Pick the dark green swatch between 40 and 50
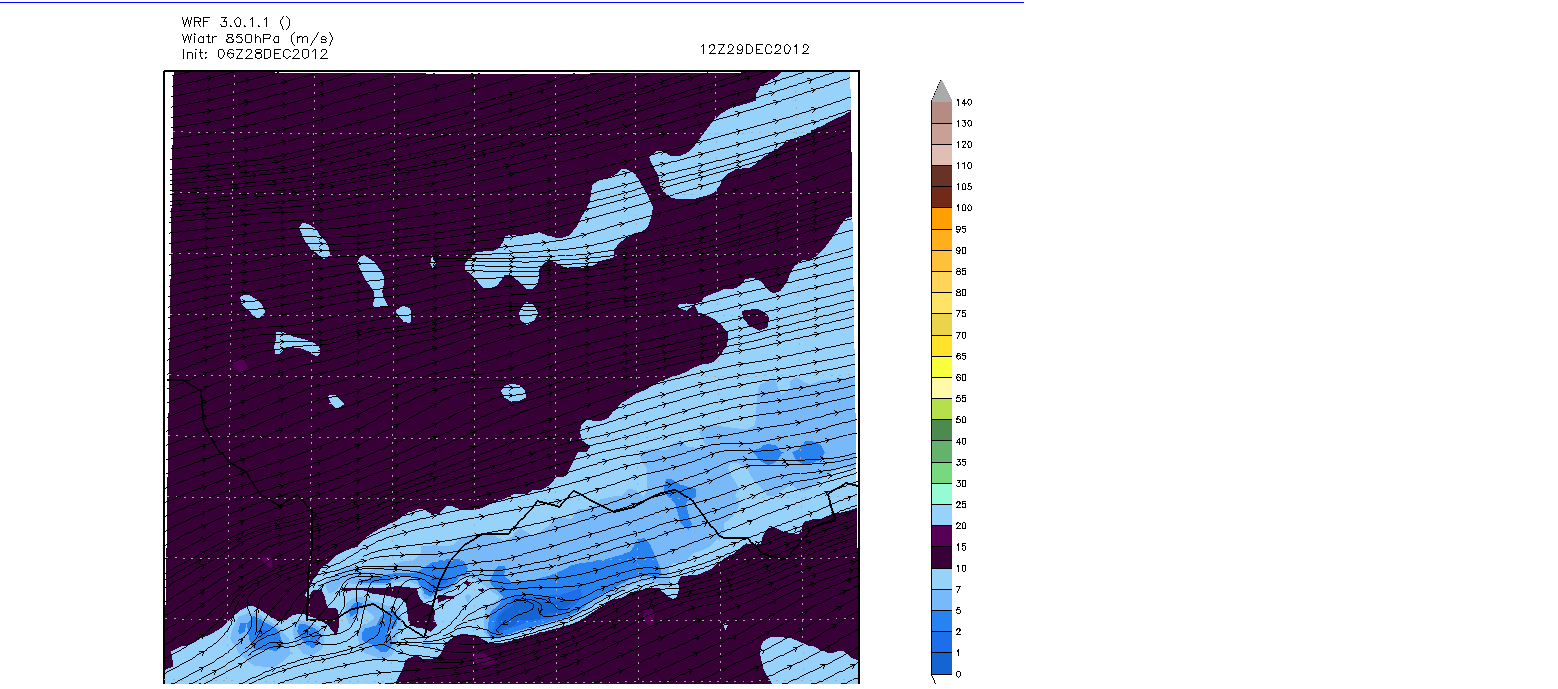The image size is (1558, 689). click(941, 430)
